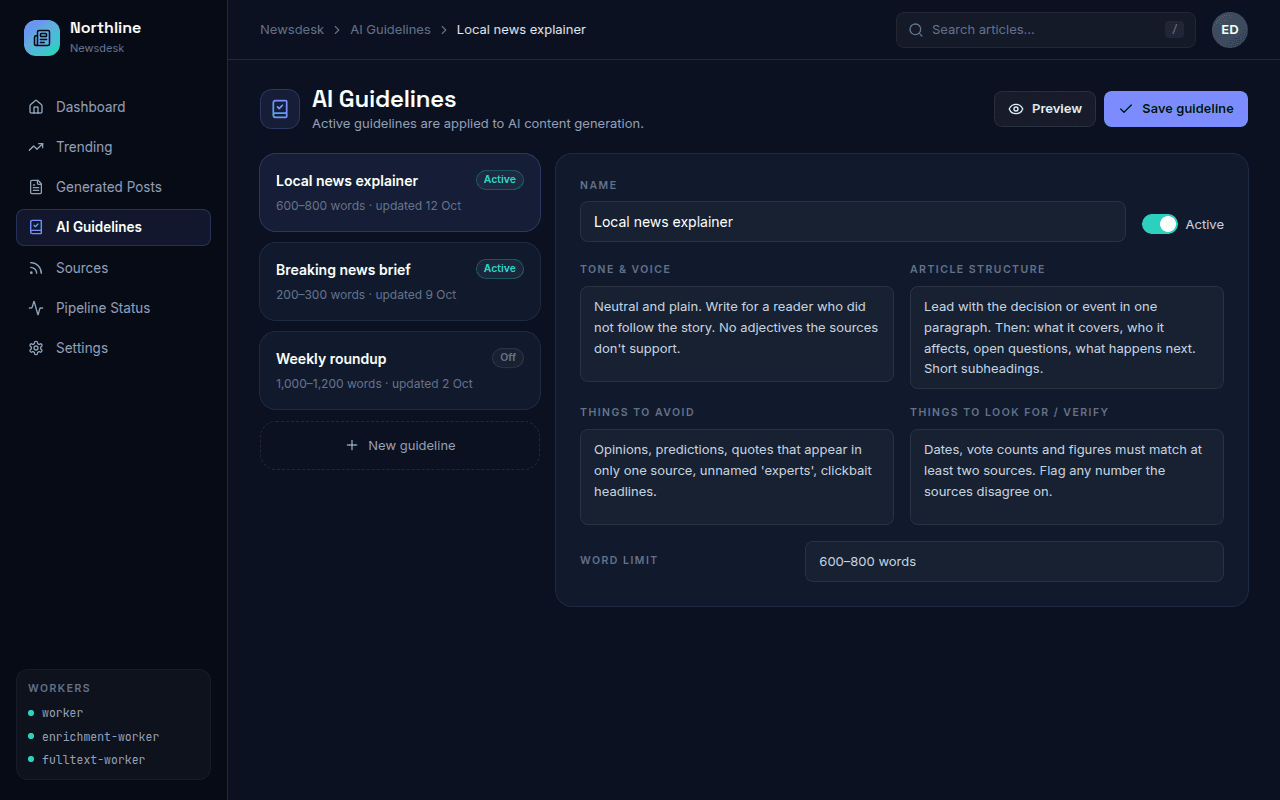Click the Search articles field
The image size is (1280, 800).
[1046, 30]
